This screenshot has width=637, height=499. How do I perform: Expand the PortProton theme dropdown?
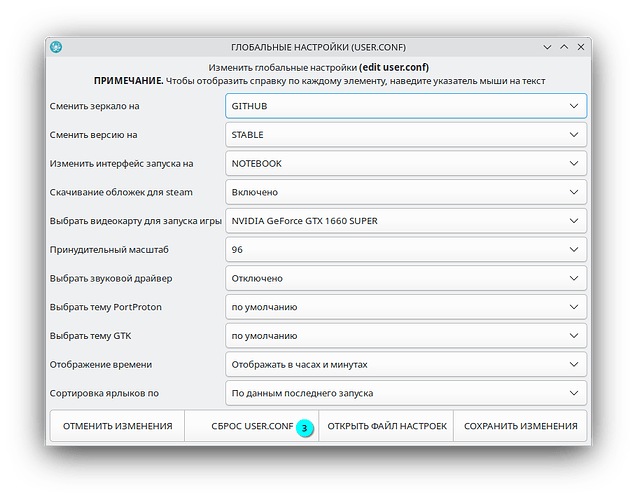coord(405,307)
